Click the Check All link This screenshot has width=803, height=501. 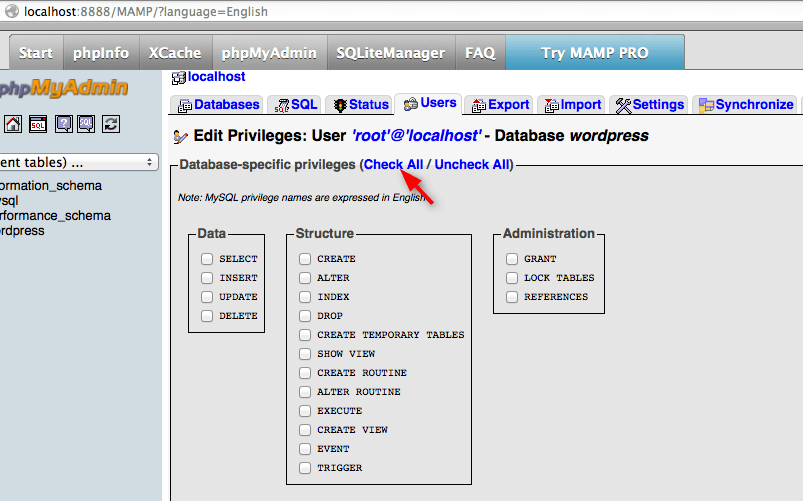(393, 164)
